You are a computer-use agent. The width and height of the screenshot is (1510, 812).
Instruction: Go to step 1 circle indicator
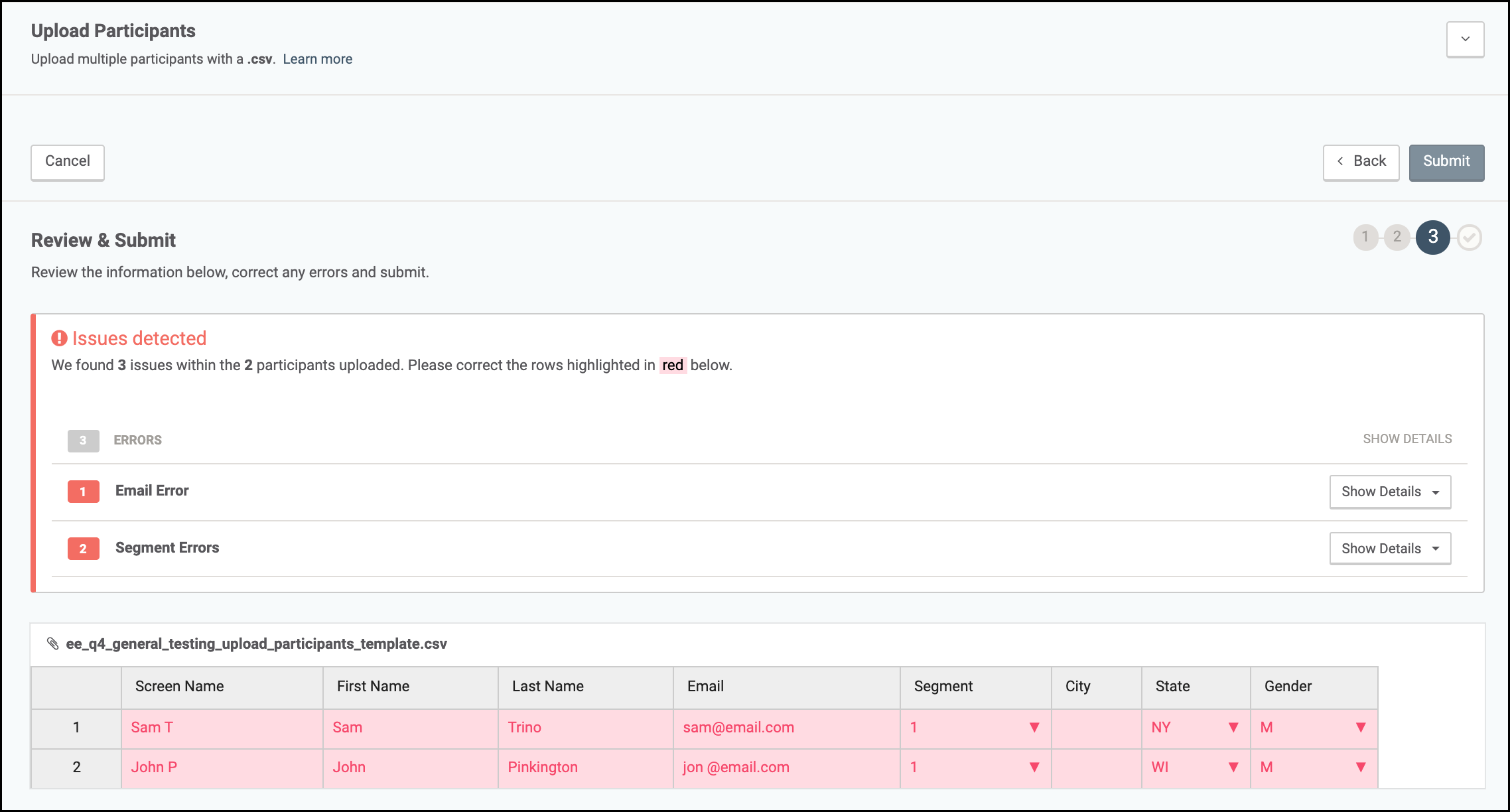(x=1365, y=237)
